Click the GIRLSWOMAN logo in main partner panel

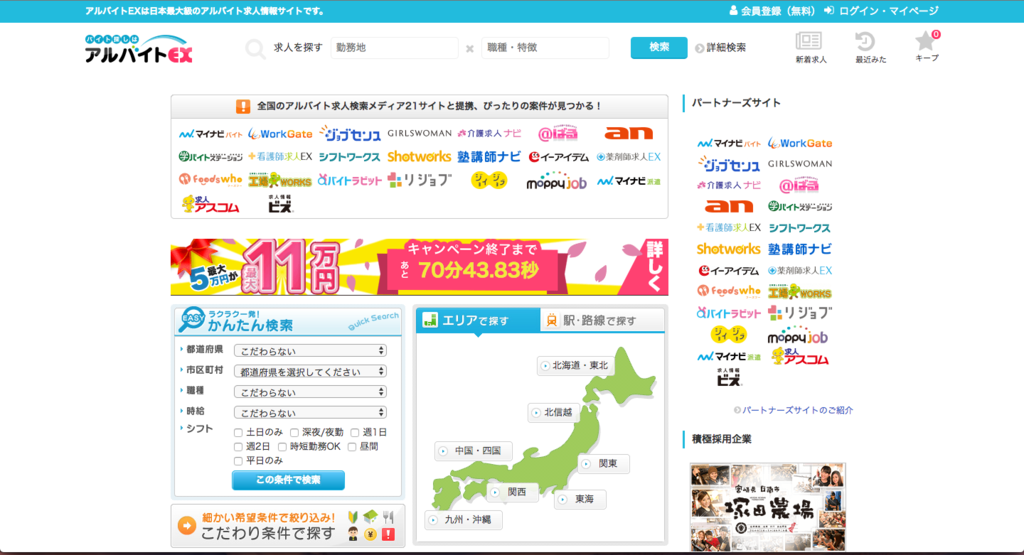[x=419, y=133]
